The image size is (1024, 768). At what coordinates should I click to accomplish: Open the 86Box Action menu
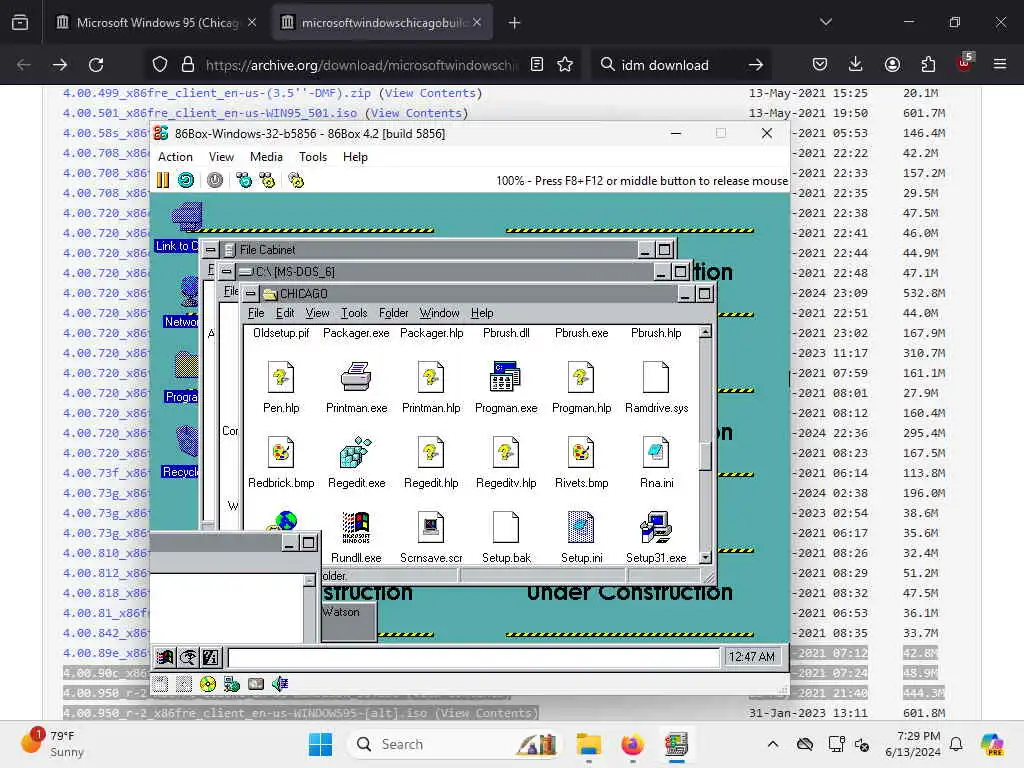tap(175, 157)
